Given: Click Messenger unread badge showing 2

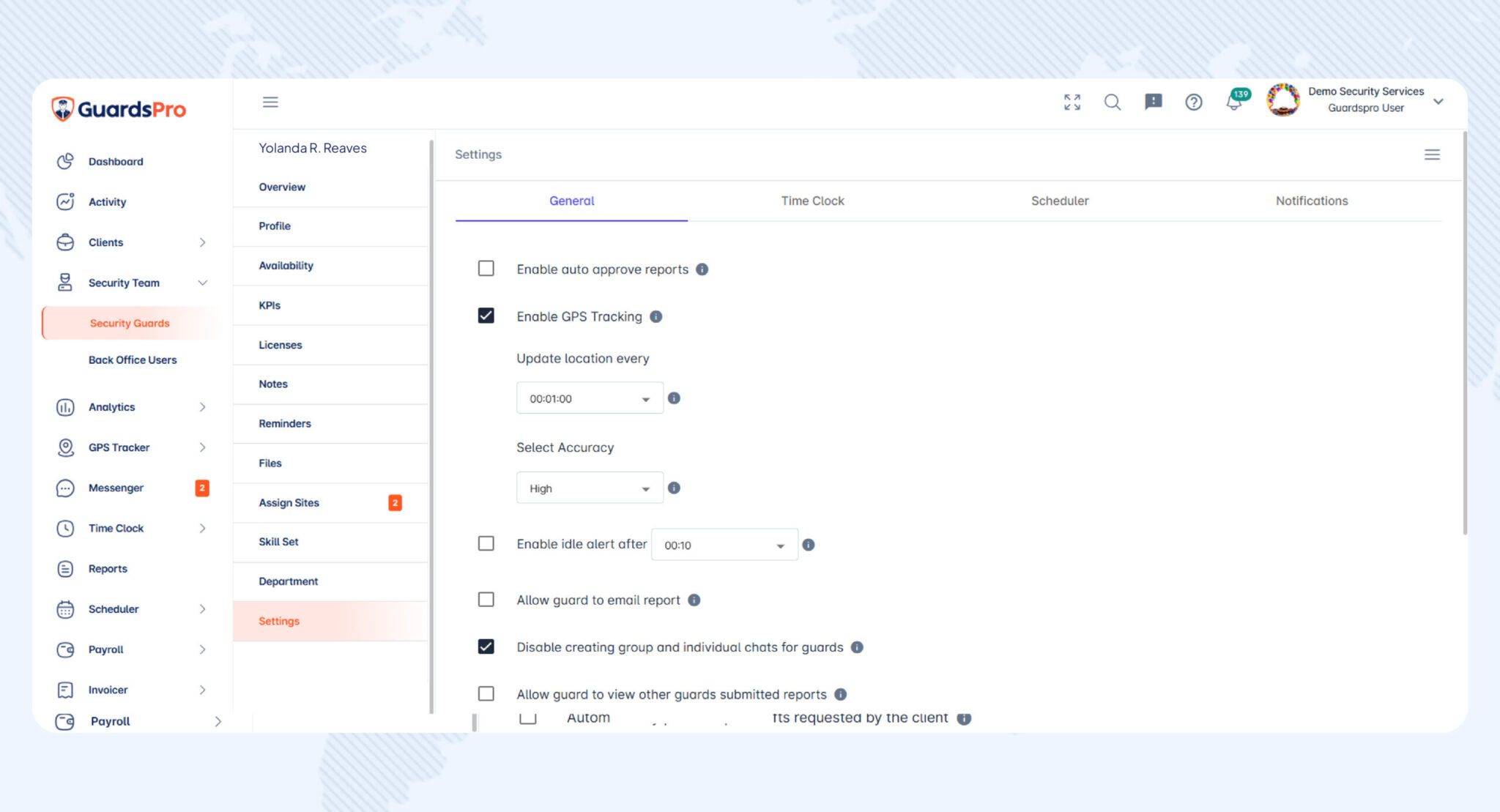Looking at the screenshot, I should tap(202, 488).
